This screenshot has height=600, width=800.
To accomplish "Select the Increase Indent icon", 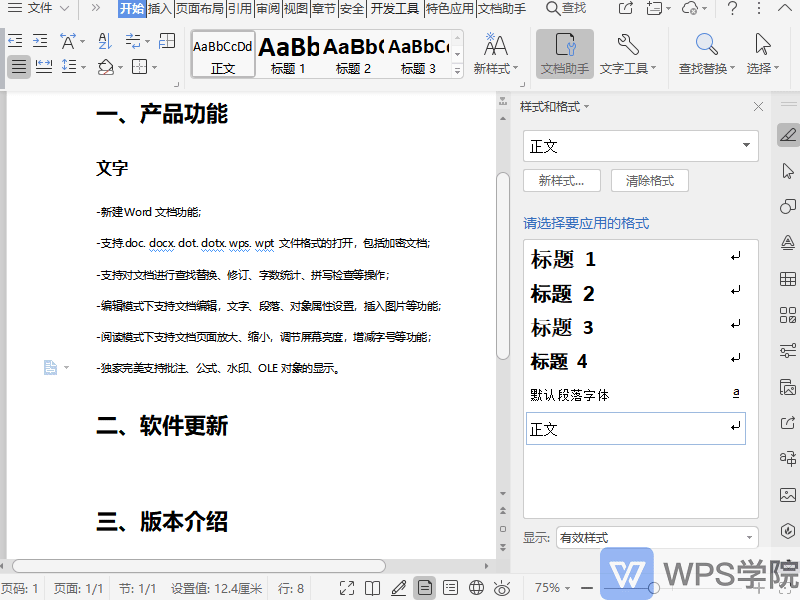I will 40,40.
